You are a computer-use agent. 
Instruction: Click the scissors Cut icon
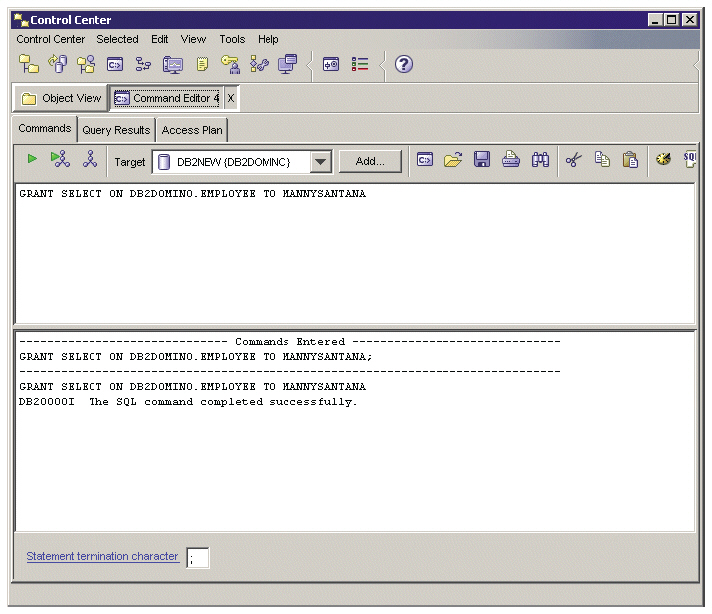coord(574,160)
